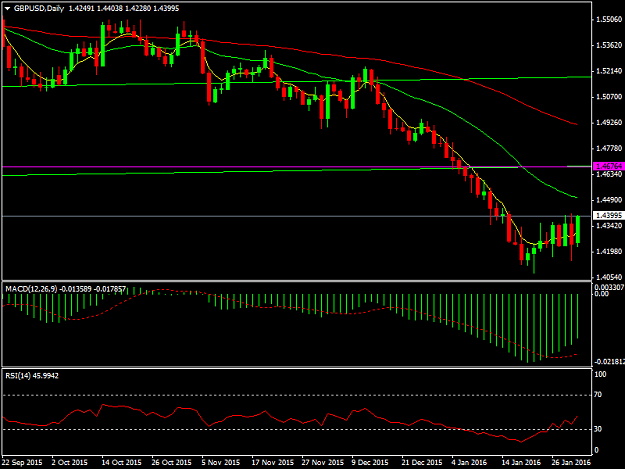Screen dimensions: 625x469
Task: Select the 14 Jan 2016 date label
Action: pos(521,463)
